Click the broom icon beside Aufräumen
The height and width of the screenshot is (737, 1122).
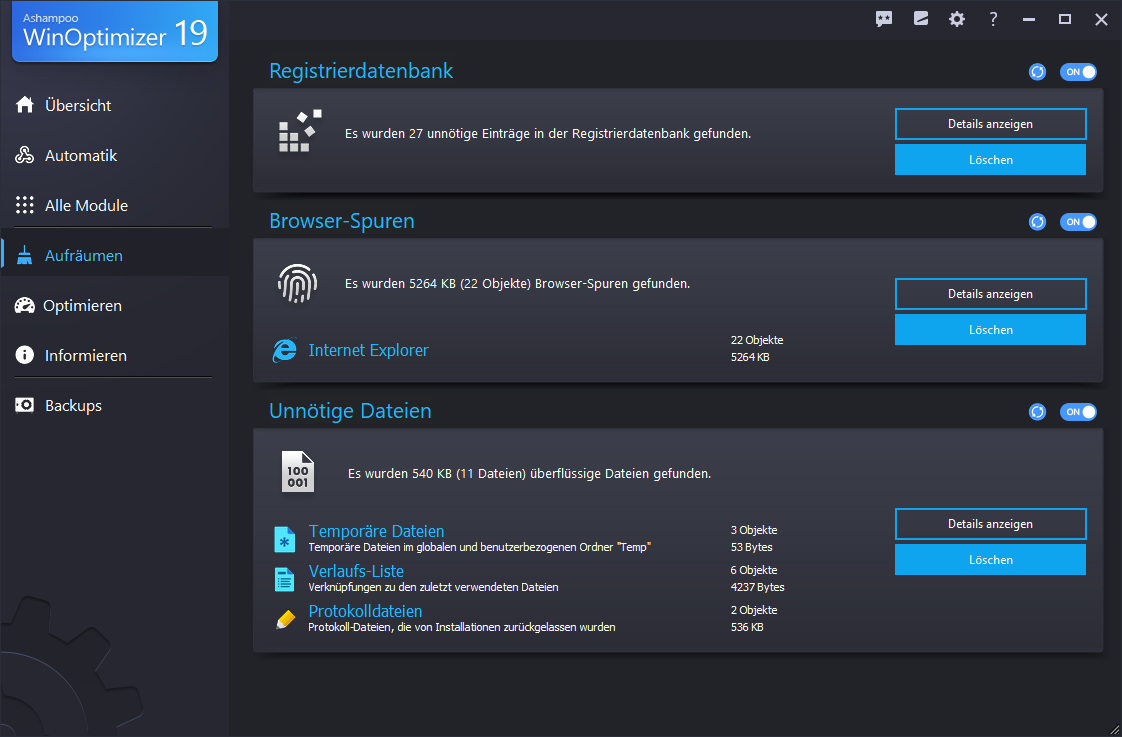click(x=25, y=255)
